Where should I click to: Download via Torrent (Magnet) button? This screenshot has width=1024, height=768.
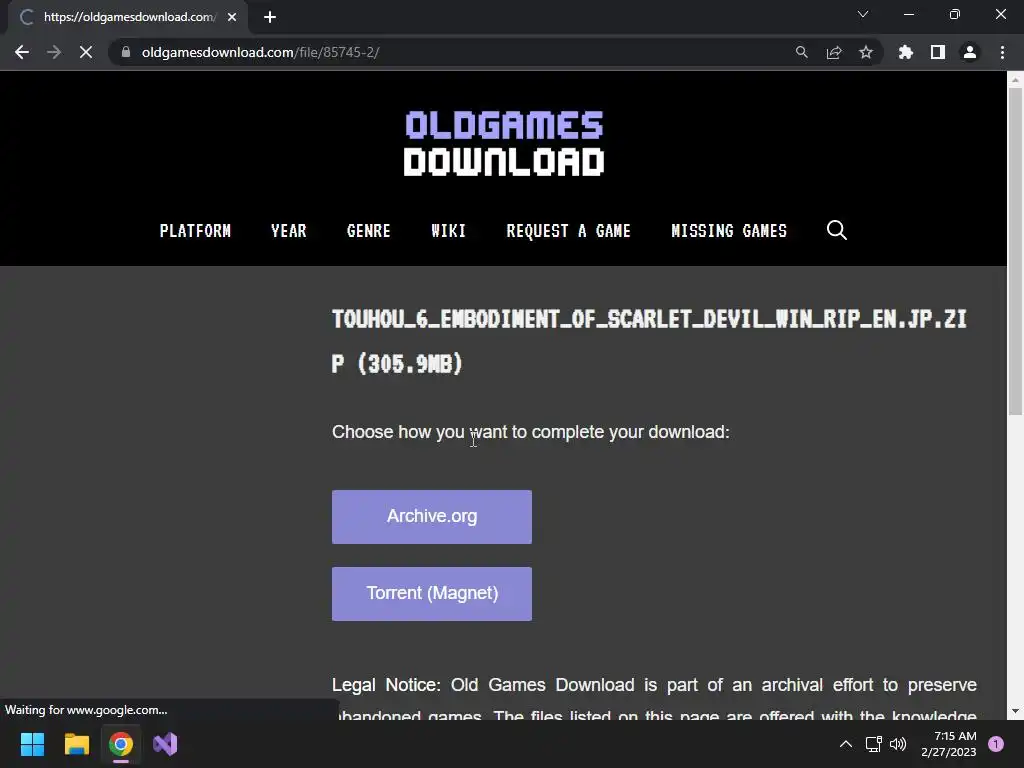[x=432, y=594]
